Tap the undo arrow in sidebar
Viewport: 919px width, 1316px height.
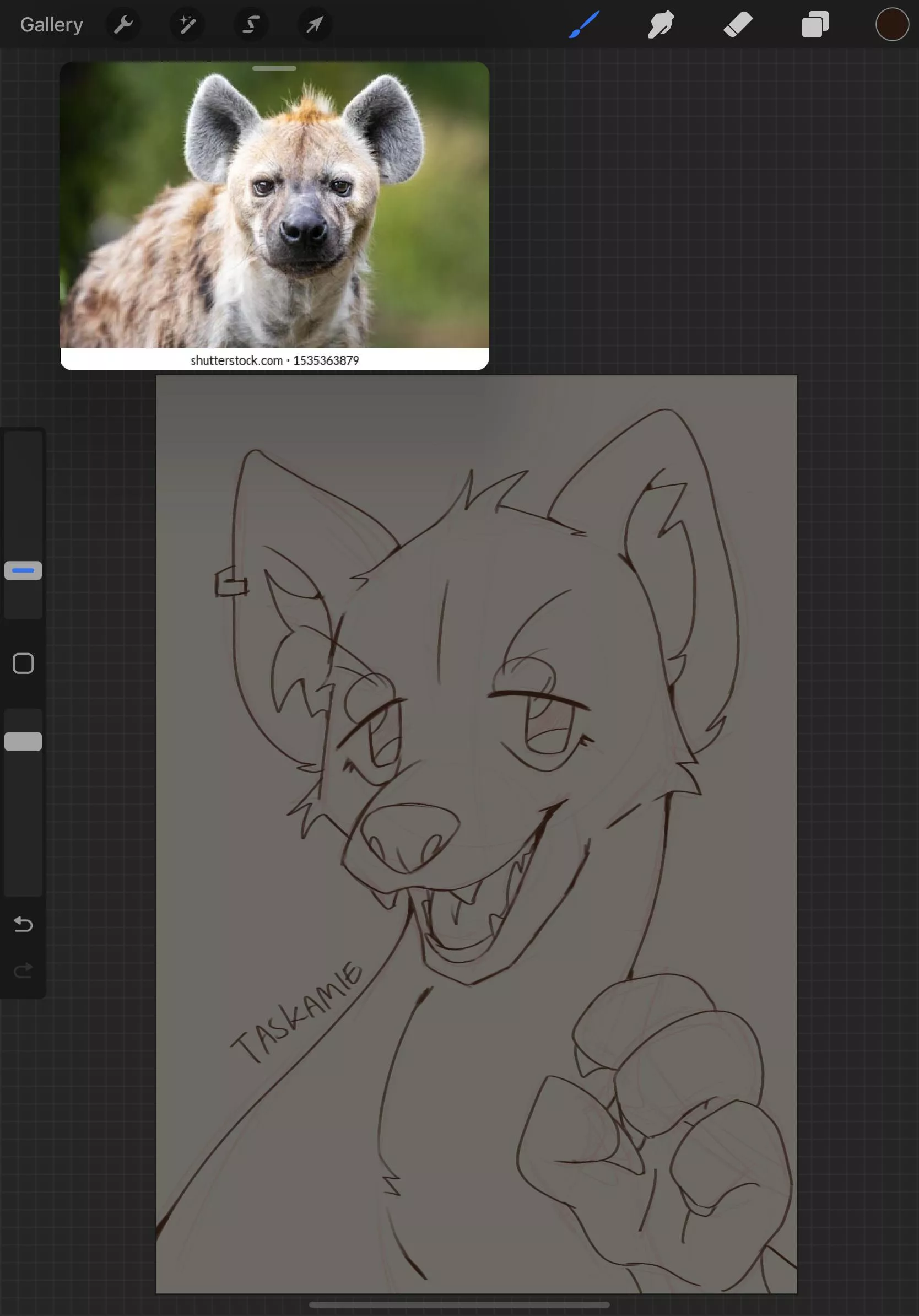coord(23,925)
